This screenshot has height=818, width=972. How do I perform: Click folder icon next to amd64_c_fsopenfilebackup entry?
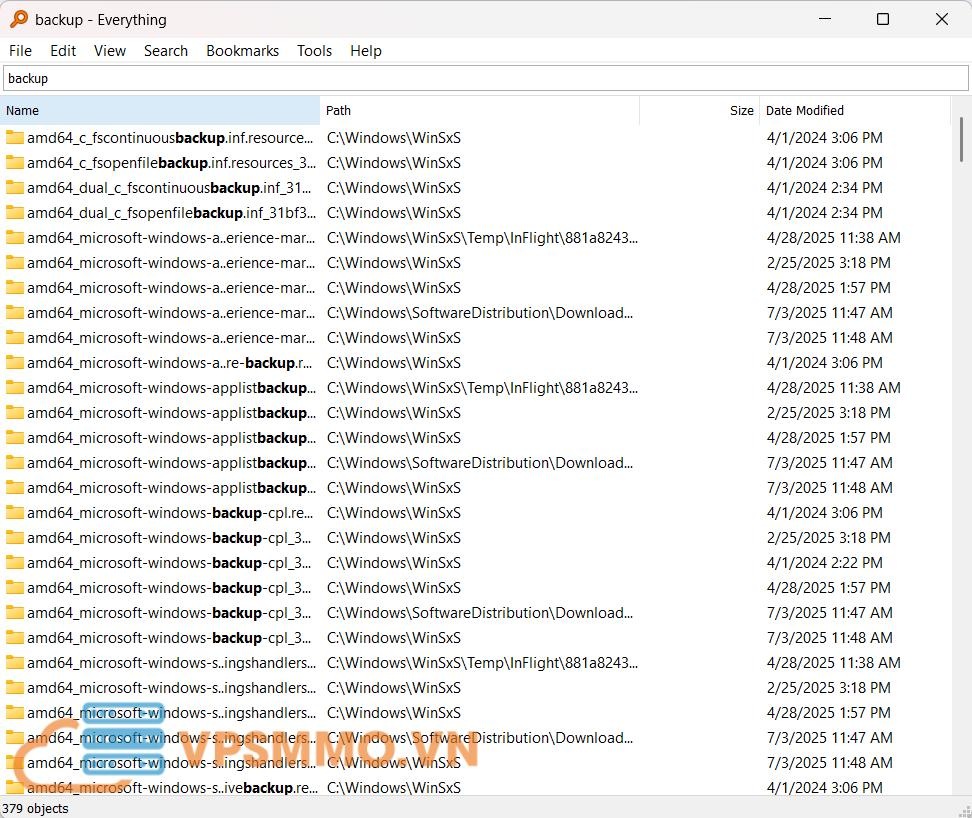(x=14, y=162)
